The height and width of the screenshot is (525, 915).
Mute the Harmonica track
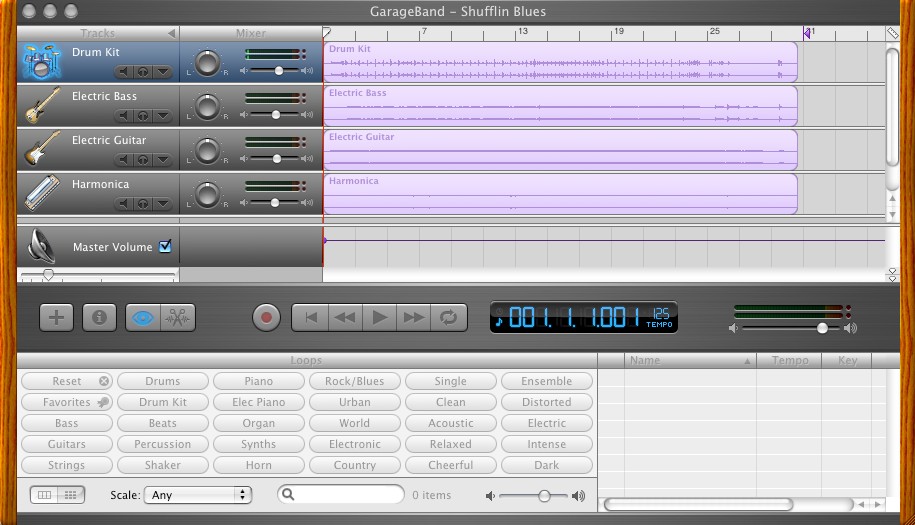pyautogui.click(x=123, y=204)
